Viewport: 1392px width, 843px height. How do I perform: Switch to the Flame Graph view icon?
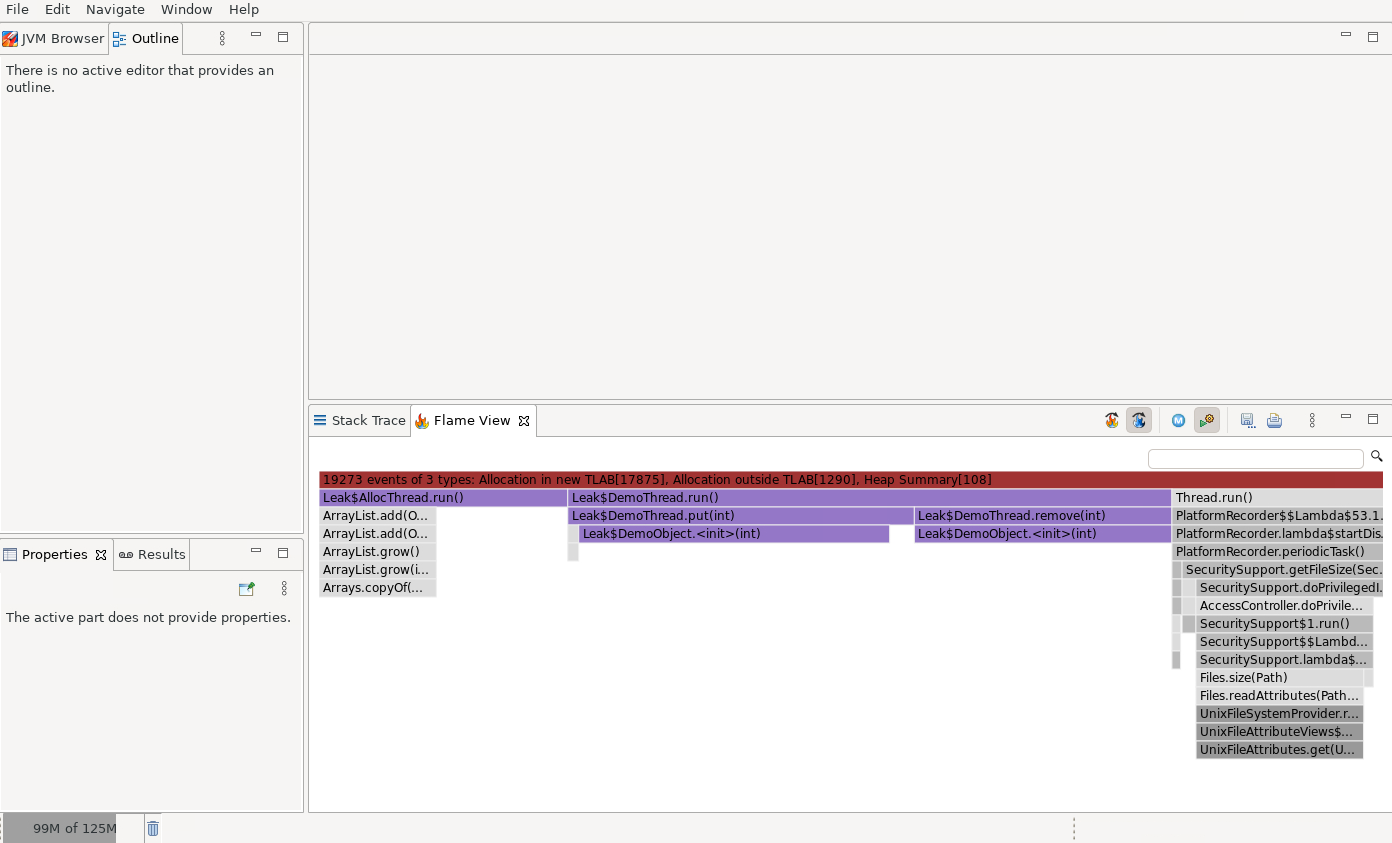tap(1112, 421)
